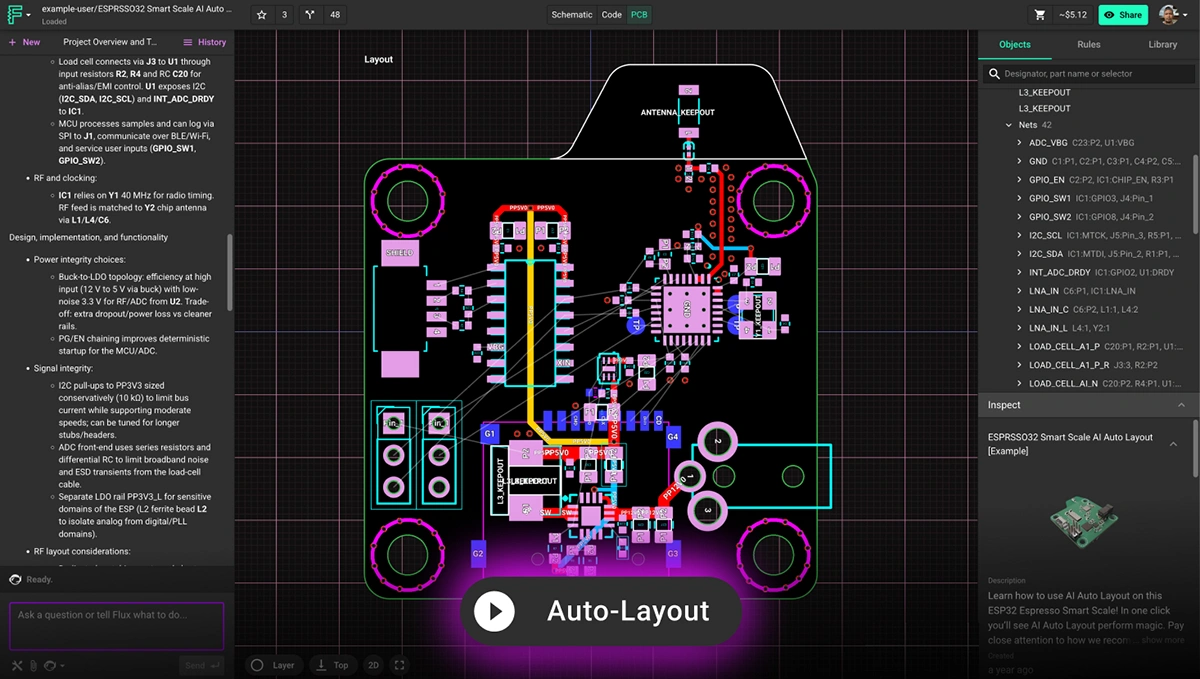Open the History panel

204,42
